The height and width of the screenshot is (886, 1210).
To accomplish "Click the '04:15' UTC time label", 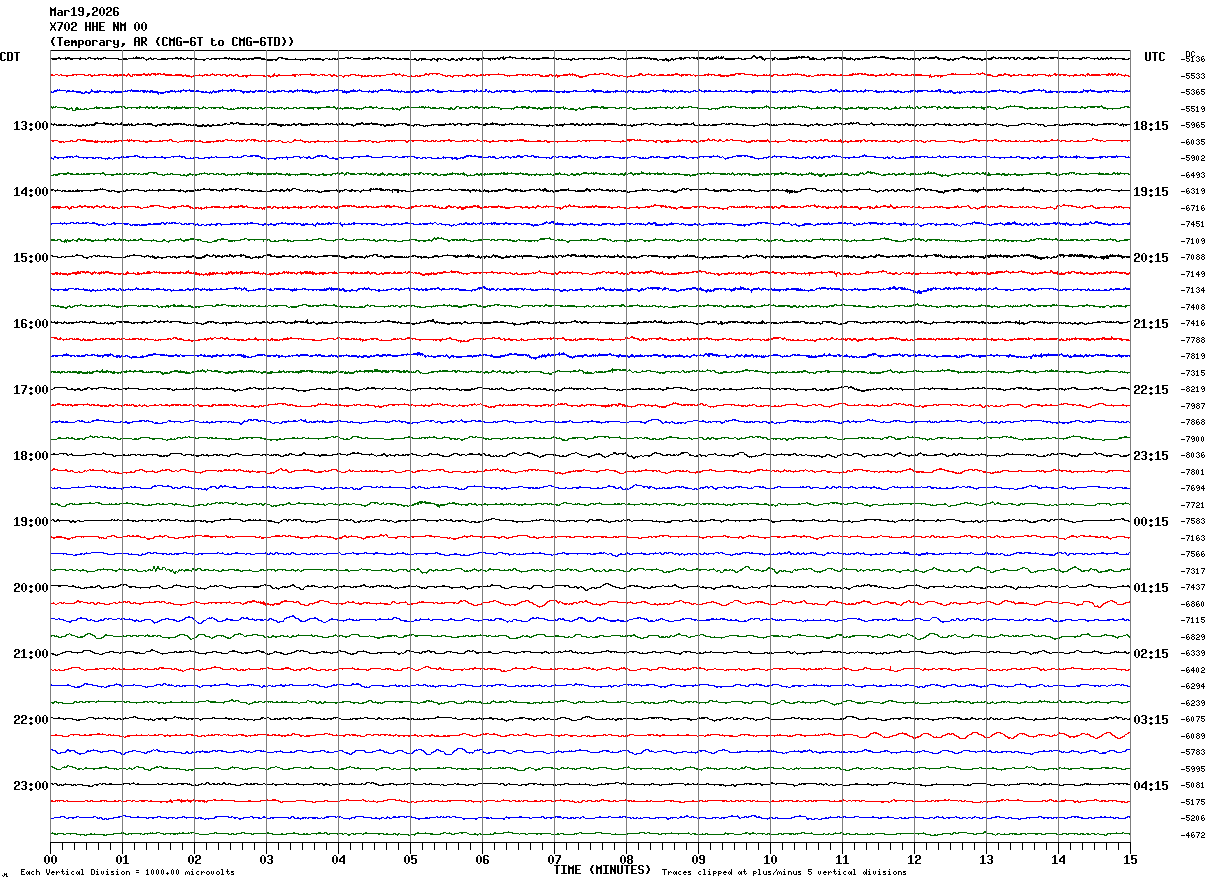I will coord(1151,786).
